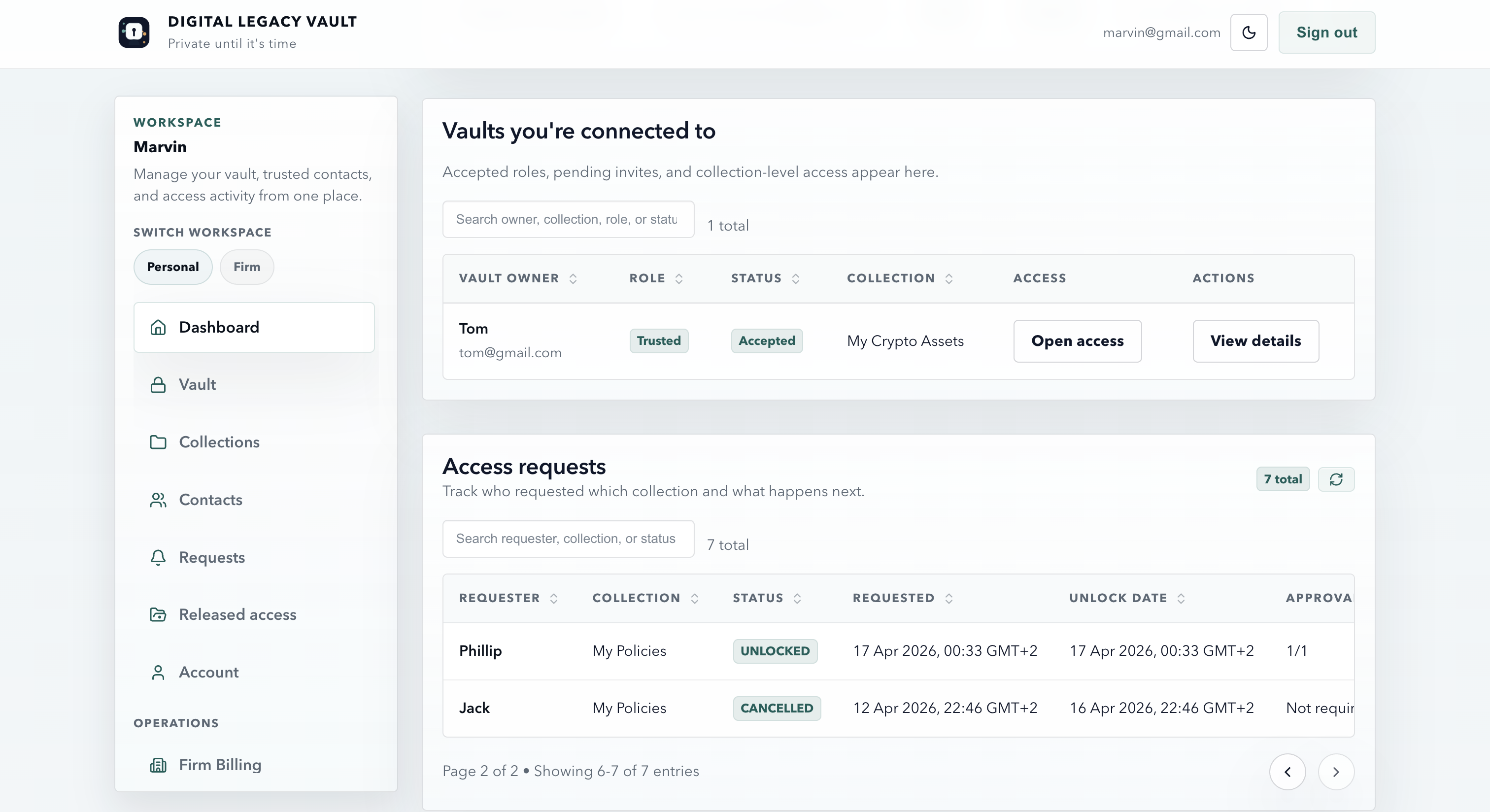
Task: Refresh the access requests list
Action: pos(1336,479)
